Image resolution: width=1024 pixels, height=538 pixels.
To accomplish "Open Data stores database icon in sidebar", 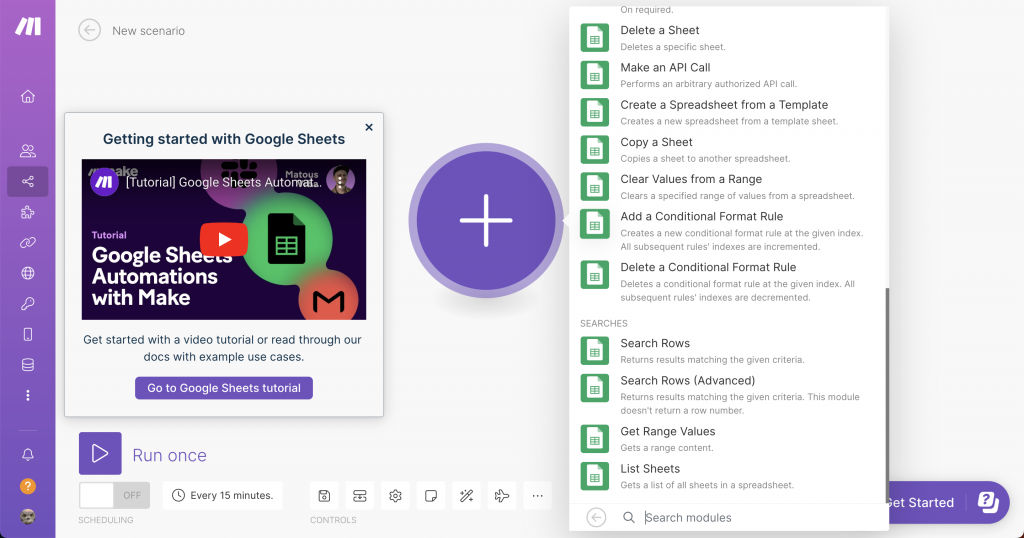I will (x=27, y=365).
